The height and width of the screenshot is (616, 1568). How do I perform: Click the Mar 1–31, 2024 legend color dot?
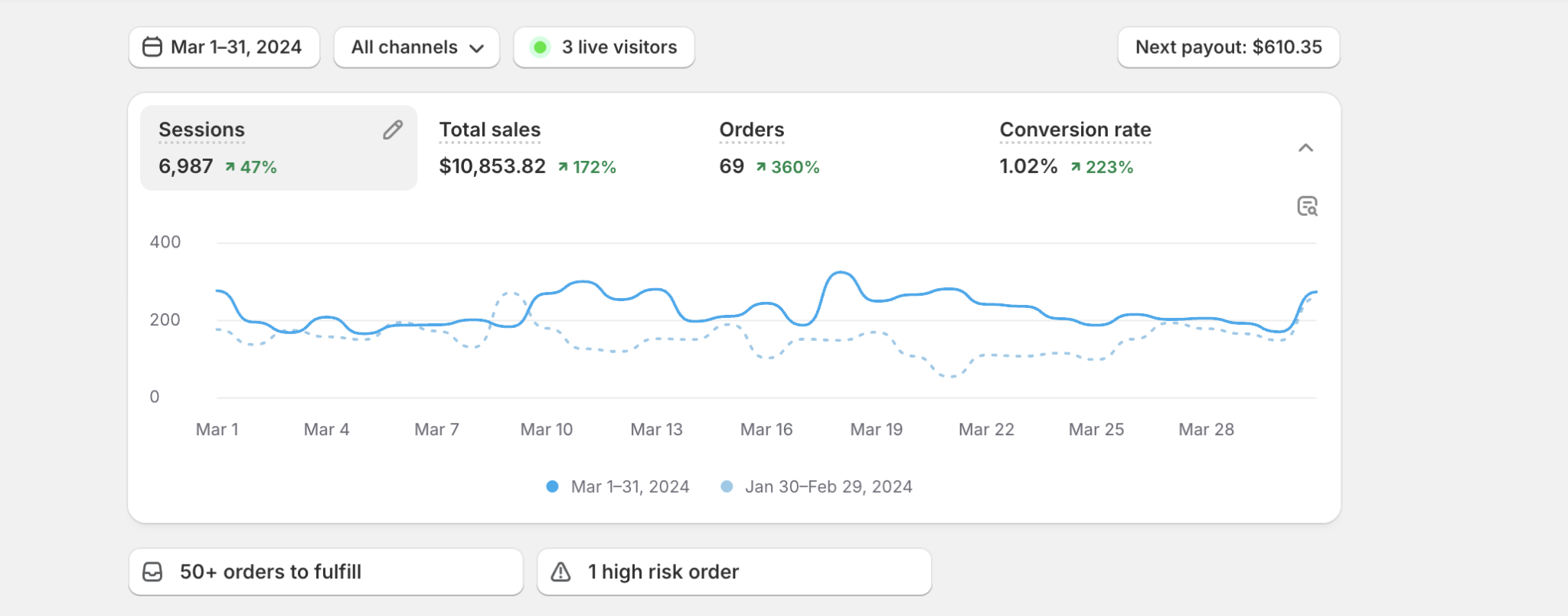point(552,487)
